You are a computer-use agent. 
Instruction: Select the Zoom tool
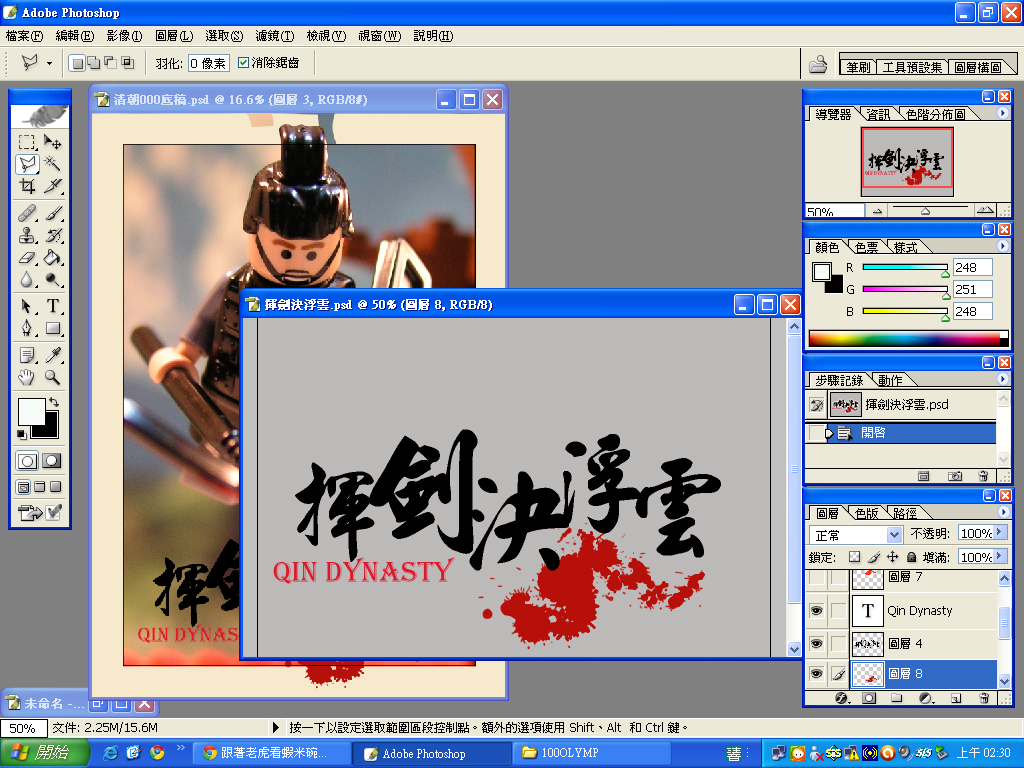pos(52,377)
